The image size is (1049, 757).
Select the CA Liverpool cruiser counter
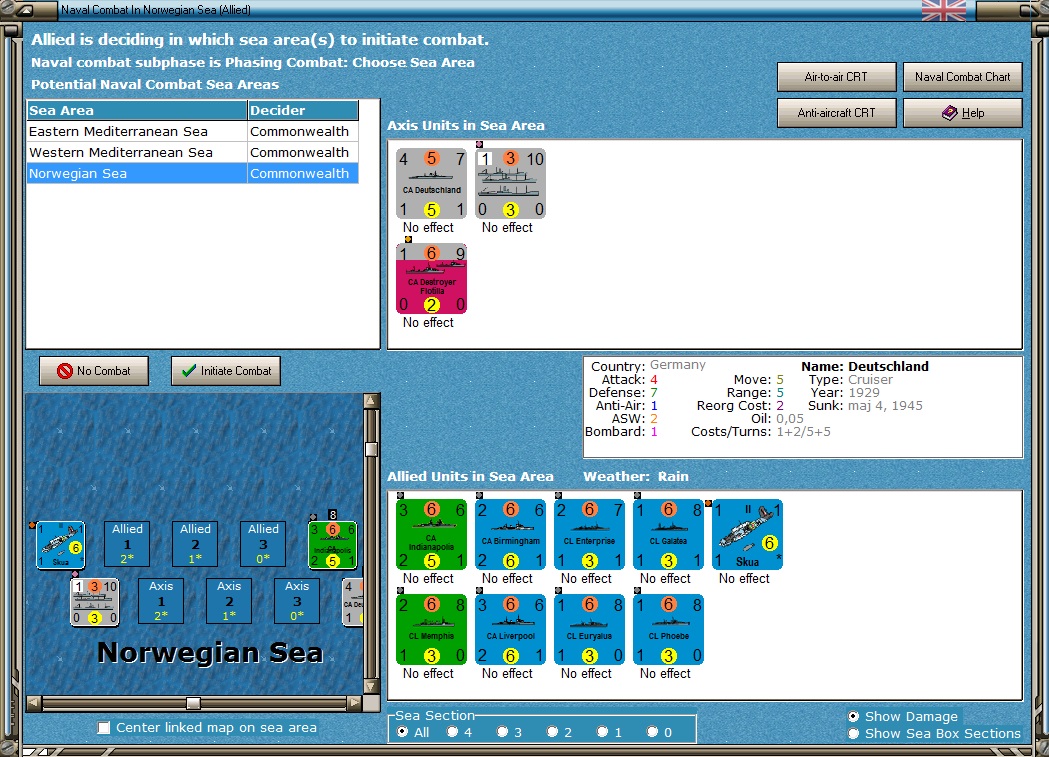pyautogui.click(x=510, y=630)
